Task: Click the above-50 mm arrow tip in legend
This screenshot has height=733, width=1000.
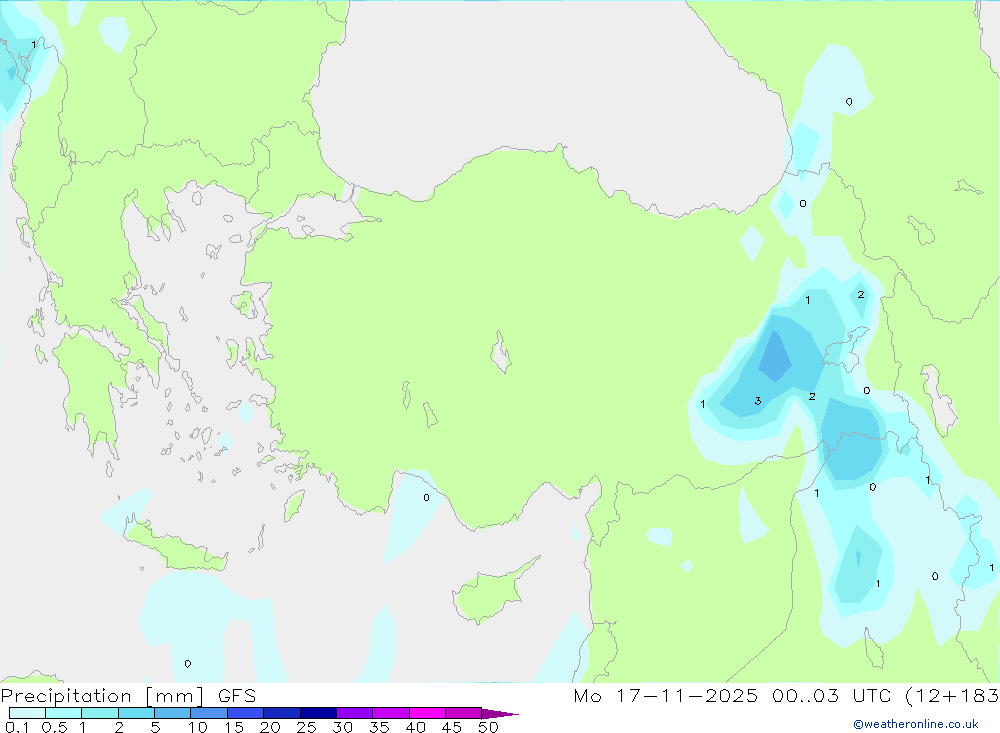Action: (500, 713)
